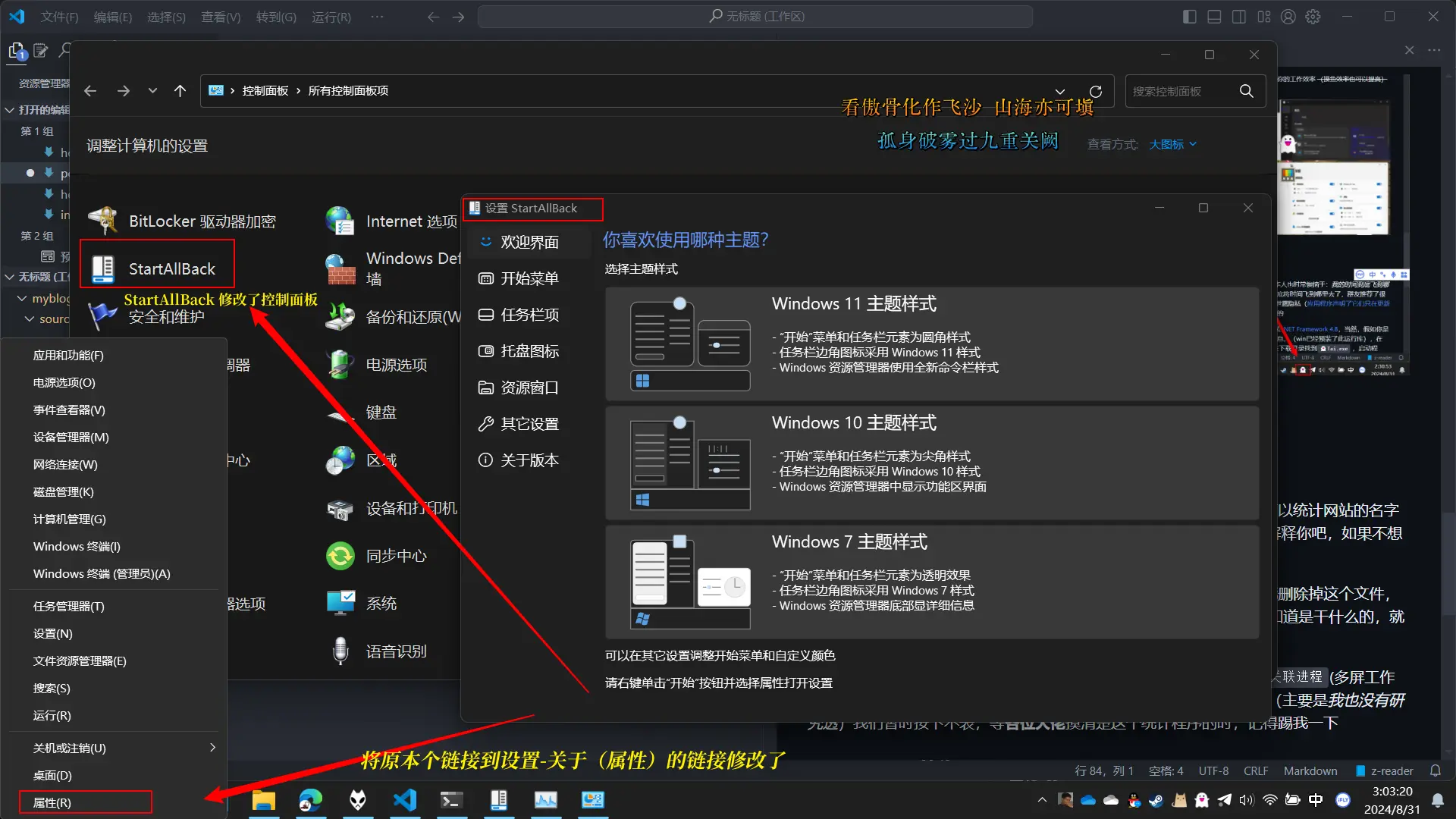Show hidden tray icons chevron
Image resolution: width=1456 pixels, height=819 pixels.
[1042, 800]
